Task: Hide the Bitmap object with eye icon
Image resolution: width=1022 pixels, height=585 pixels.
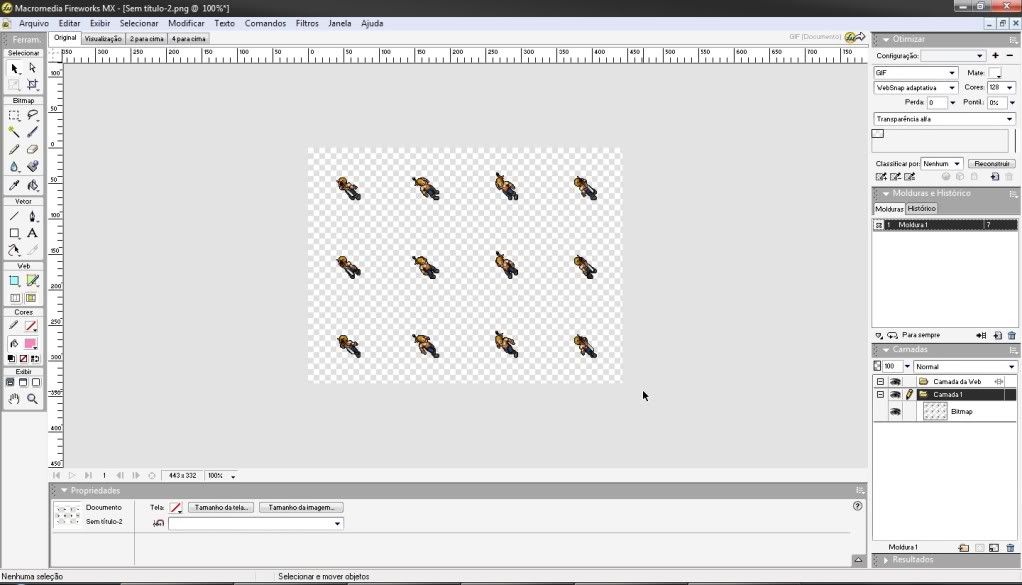Action: click(x=895, y=412)
